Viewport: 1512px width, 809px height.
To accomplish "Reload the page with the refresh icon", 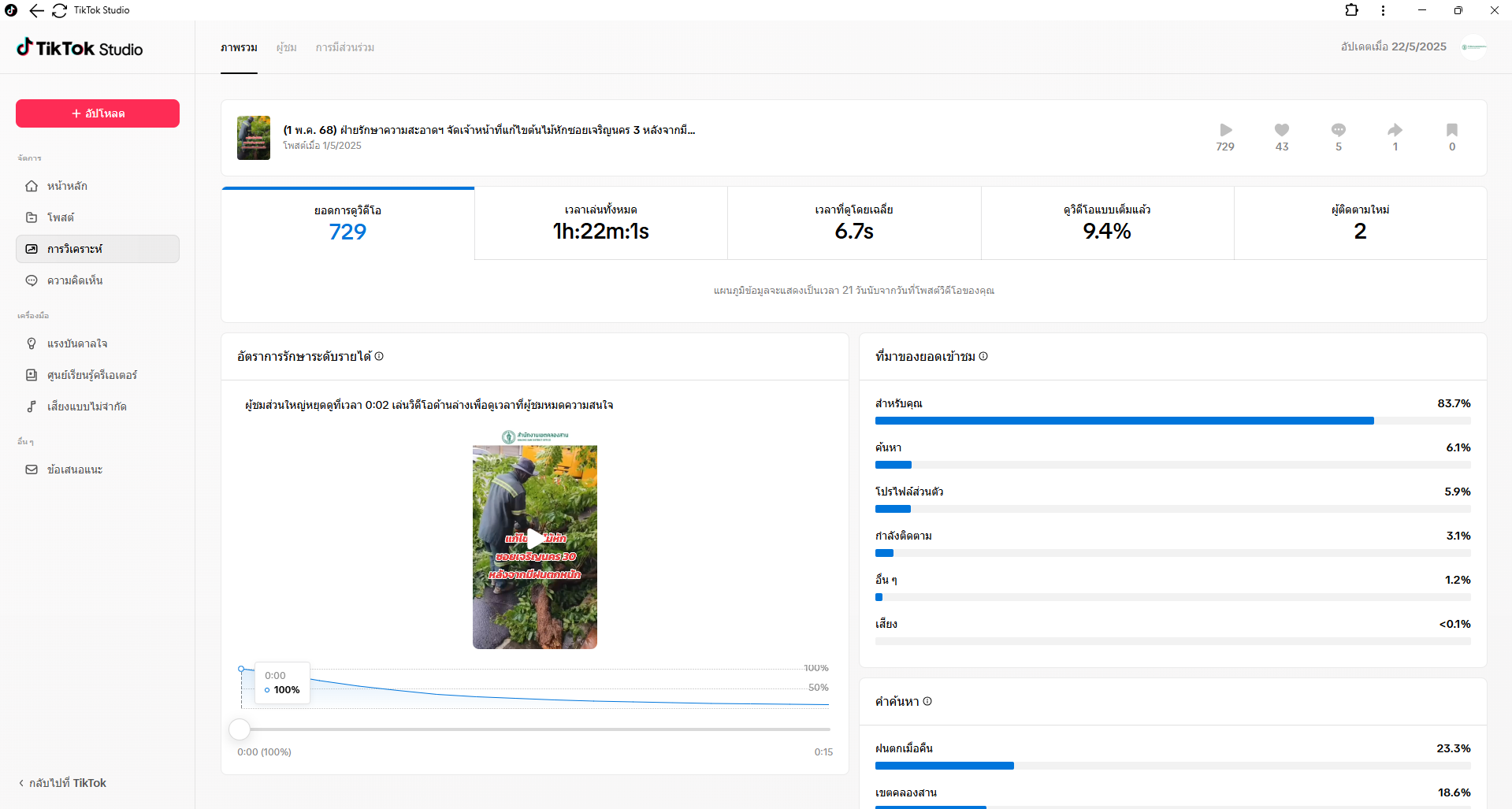I will pyautogui.click(x=59, y=10).
